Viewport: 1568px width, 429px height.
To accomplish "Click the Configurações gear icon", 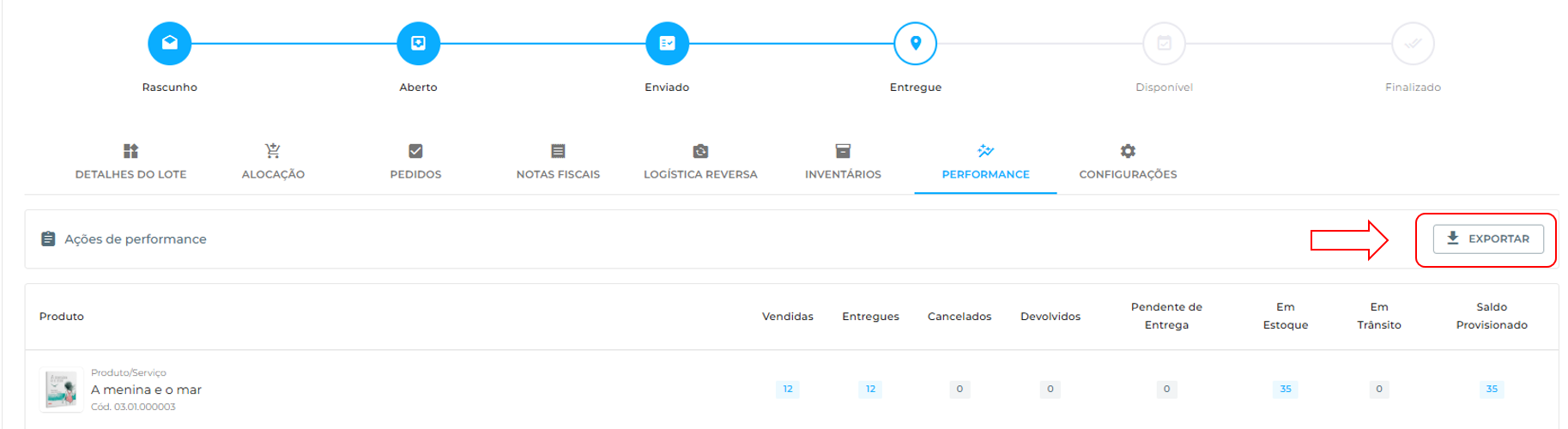I will pyautogui.click(x=1128, y=151).
